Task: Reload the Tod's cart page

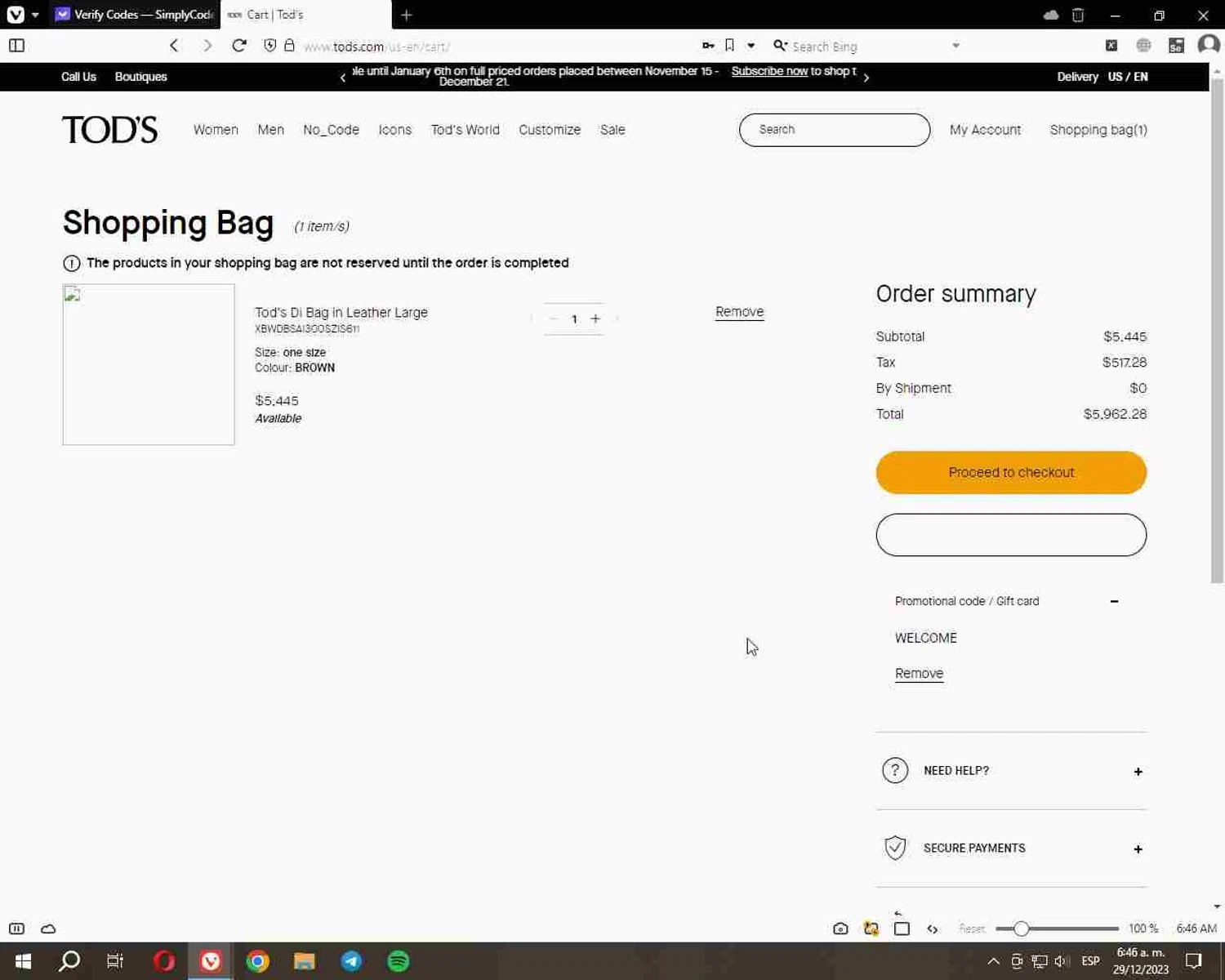Action: tap(239, 46)
